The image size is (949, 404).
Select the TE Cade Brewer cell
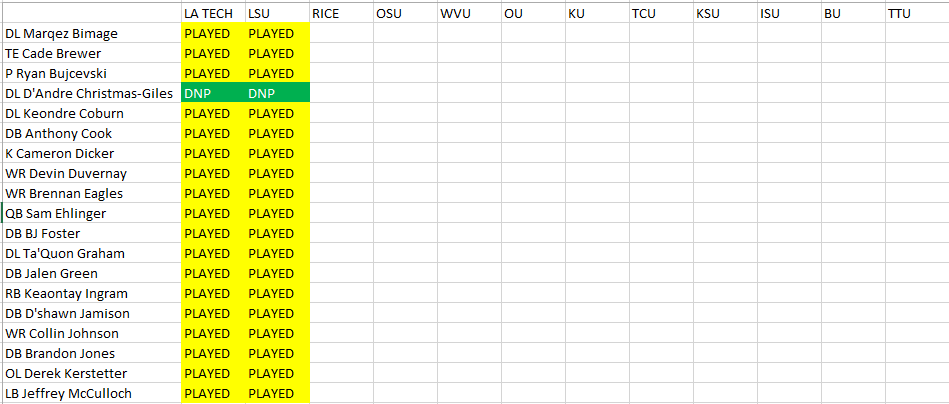click(x=91, y=53)
